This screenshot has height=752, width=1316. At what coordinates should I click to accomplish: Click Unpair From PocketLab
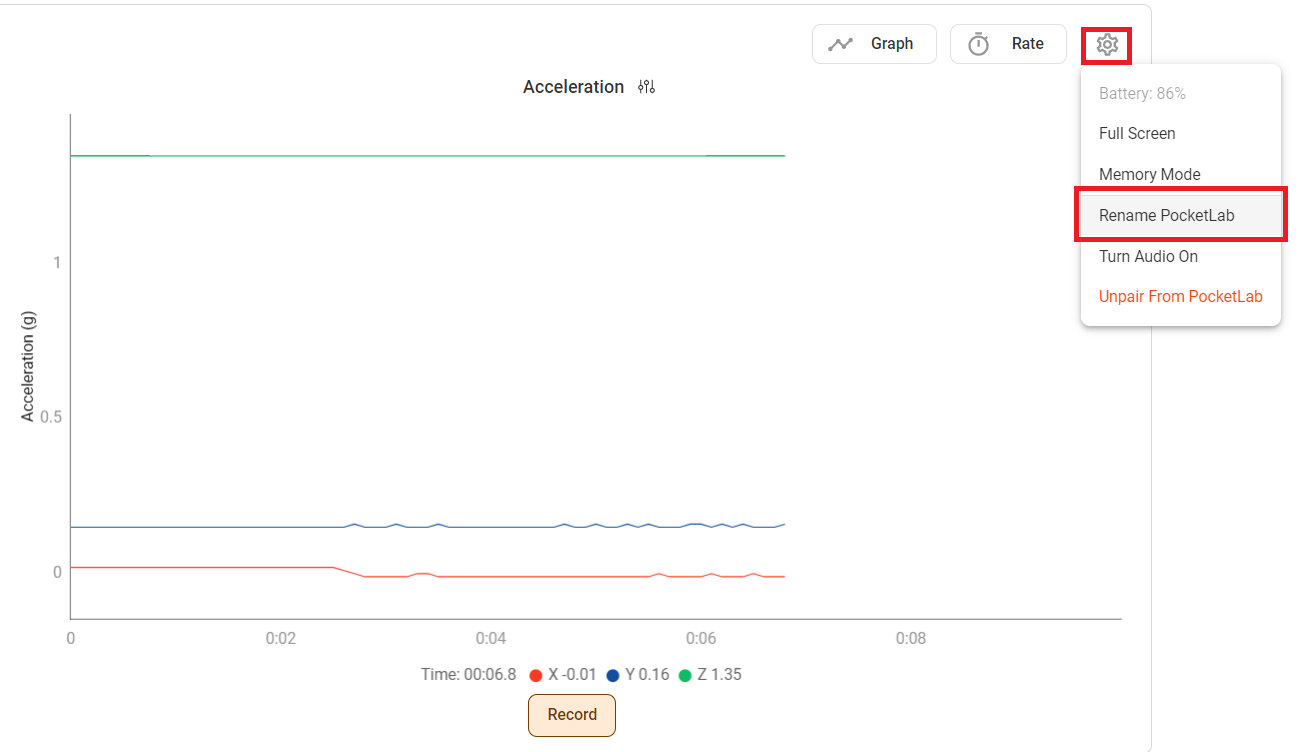pos(1180,296)
